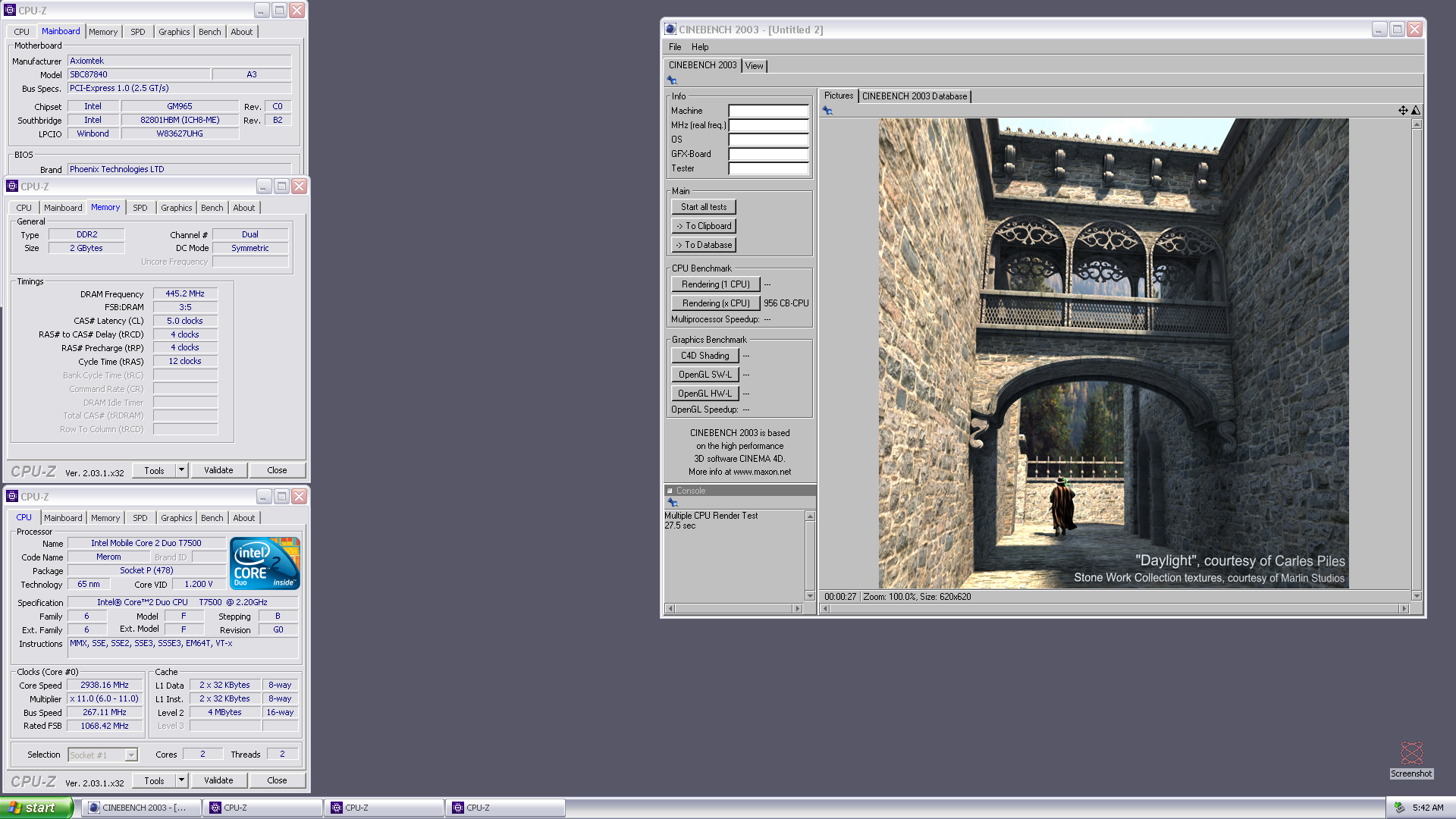Open the CINEBENCH 2003 Database tab
Viewport: 1456px width, 819px height.
coord(915,96)
